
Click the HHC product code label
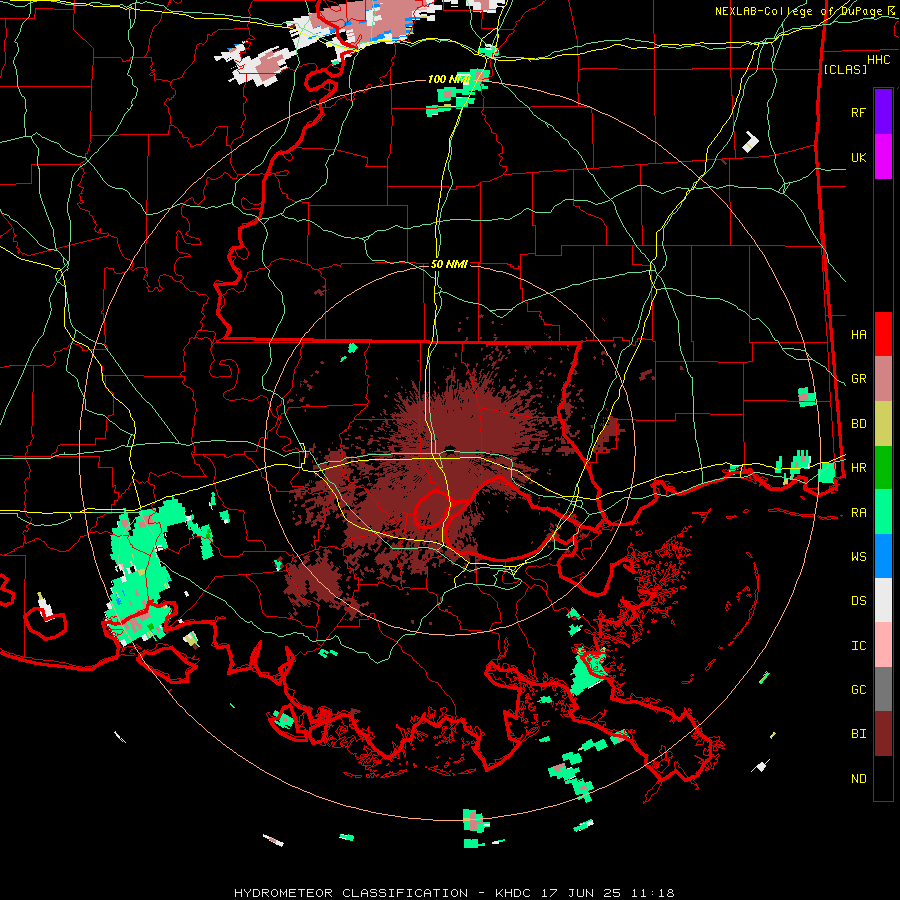(x=878, y=60)
